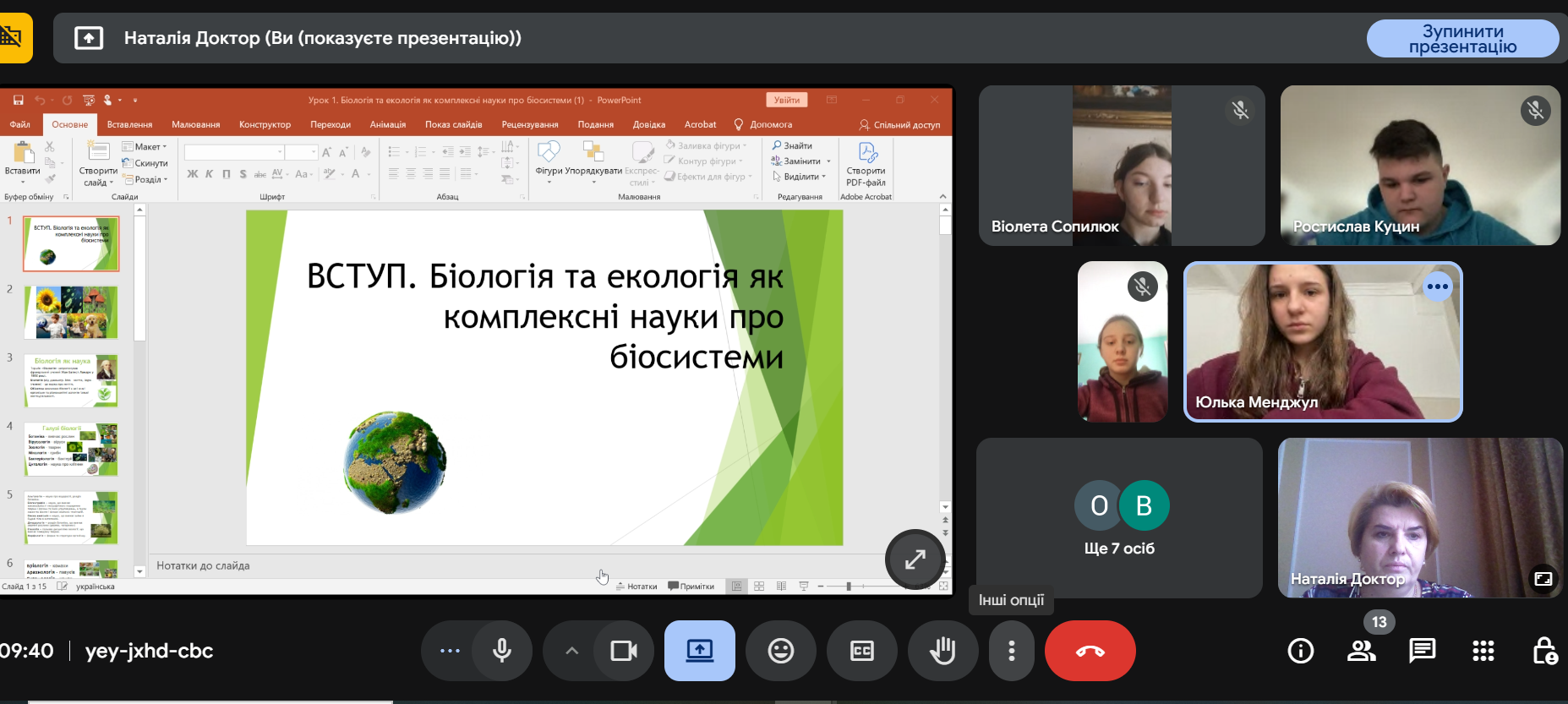This screenshot has width=1568, height=704.
Task: Open more options three dots in call bar
Action: (x=1012, y=651)
